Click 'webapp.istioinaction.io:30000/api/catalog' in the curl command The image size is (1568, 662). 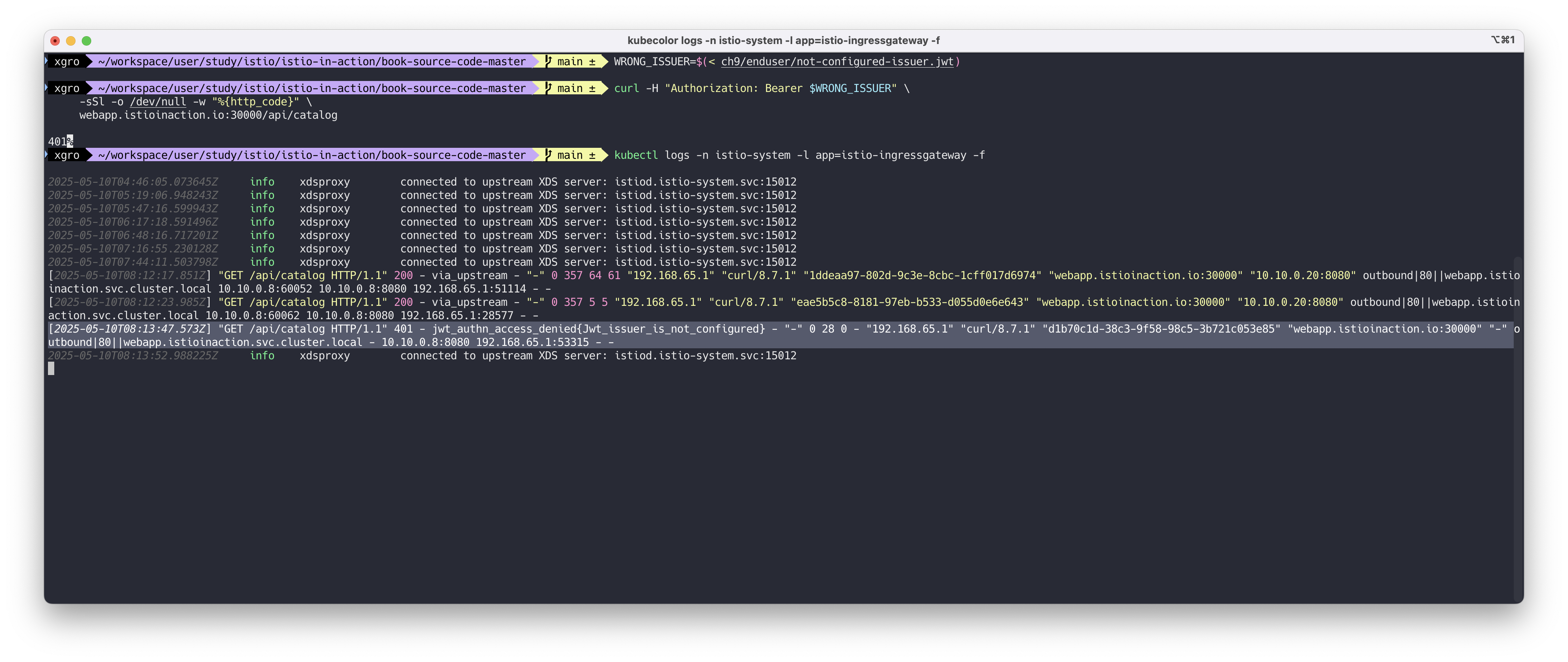pyautogui.click(x=208, y=115)
